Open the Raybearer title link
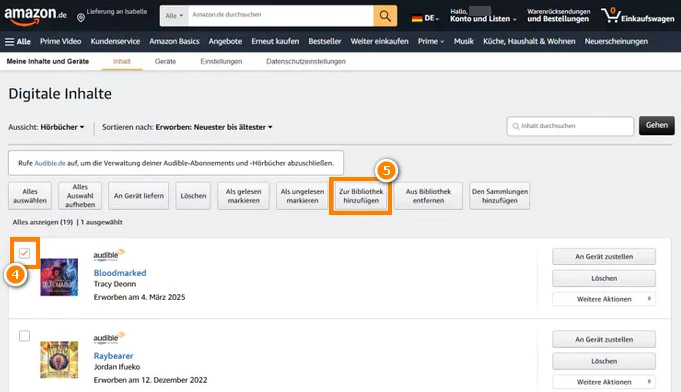Image resolution: width=681 pixels, height=392 pixels. [113, 356]
